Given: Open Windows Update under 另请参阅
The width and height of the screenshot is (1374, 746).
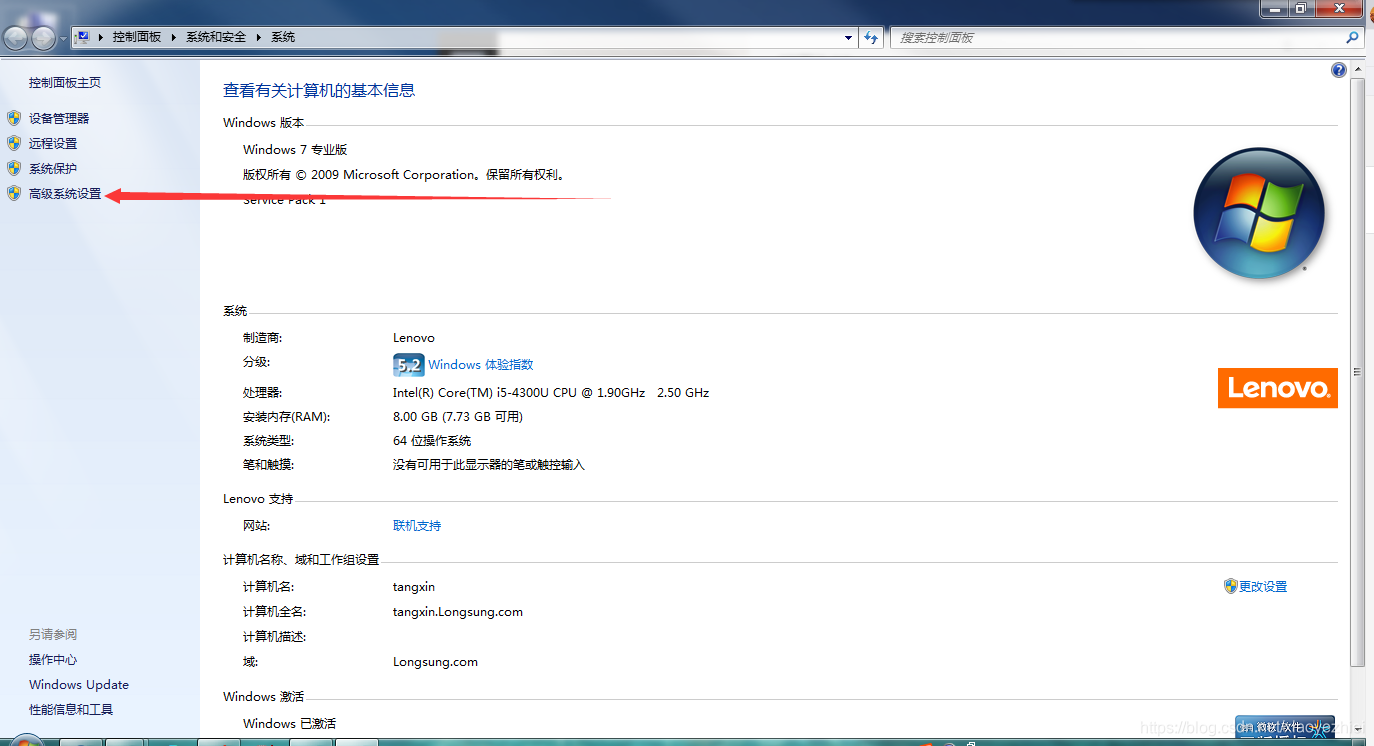Looking at the screenshot, I should (x=79, y=685).
